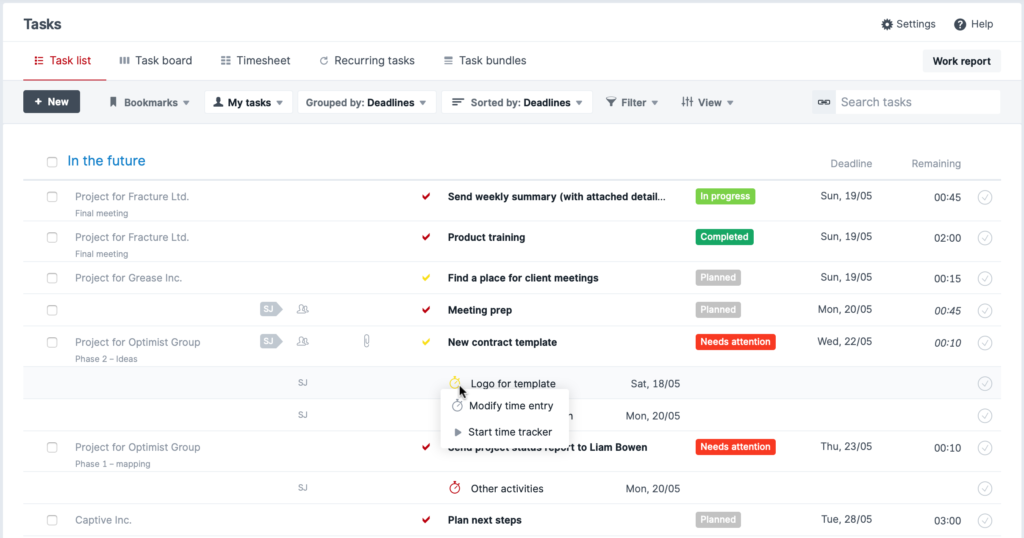Screen dimensions: 1024x538
Task: Tick the checkbox for Send weekly summary row
Action: [52, 197]
